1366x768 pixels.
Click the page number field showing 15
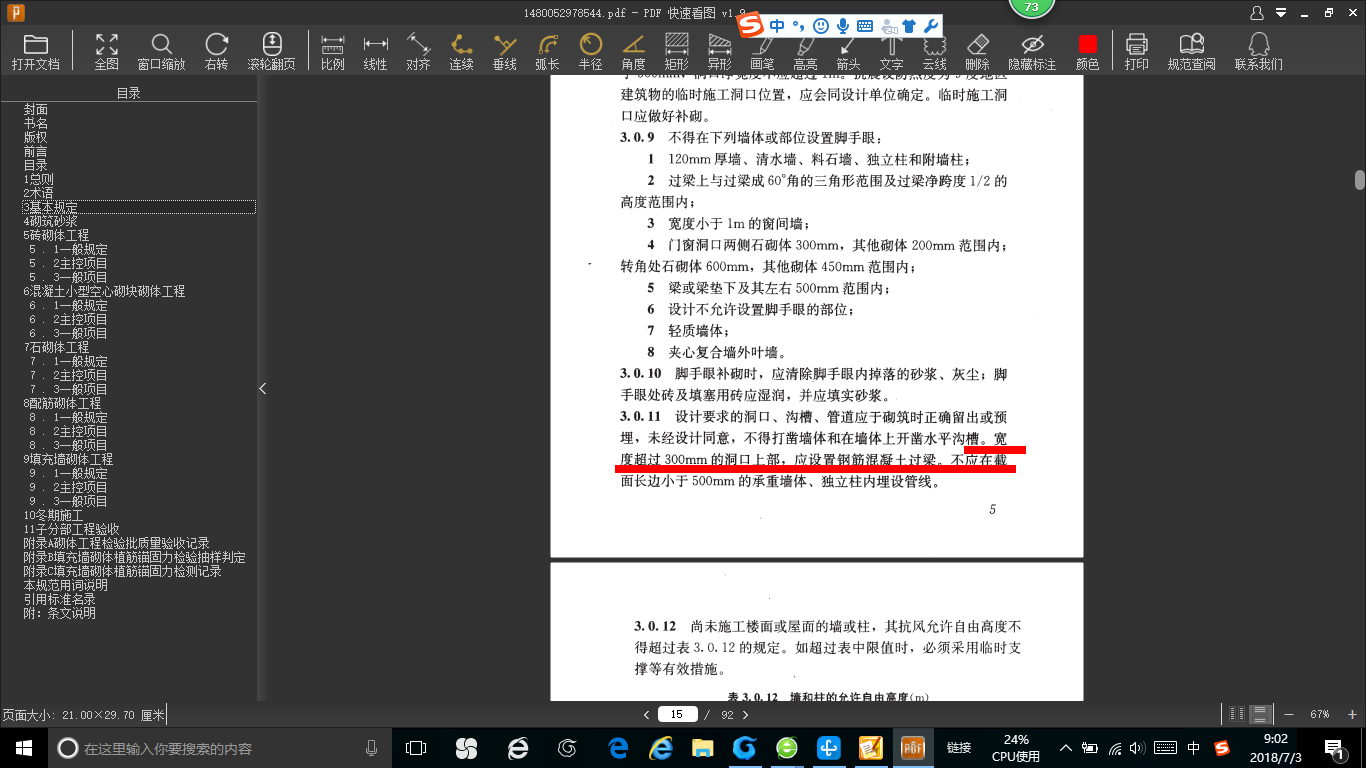pyautogui.click(x=678, y=714)
